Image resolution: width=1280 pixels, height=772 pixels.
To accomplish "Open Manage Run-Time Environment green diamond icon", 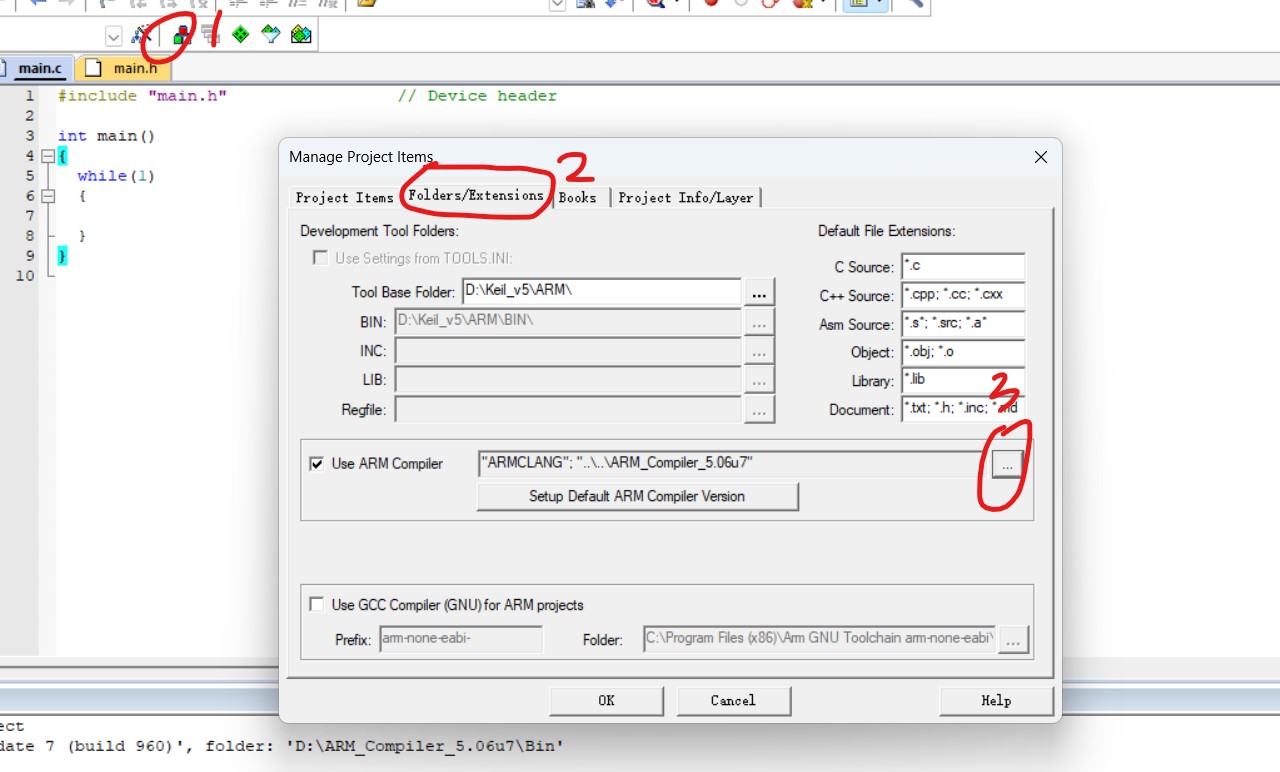I will click(240, 35).
